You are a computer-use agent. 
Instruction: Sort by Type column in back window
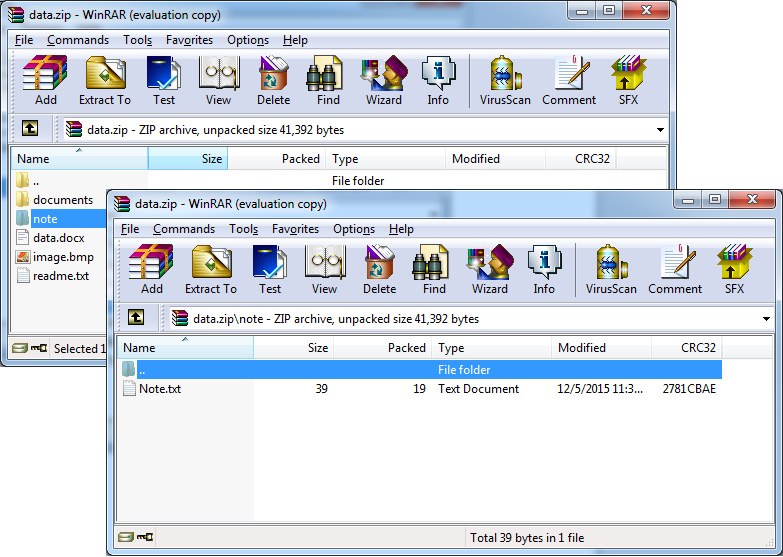pos(386,158)
